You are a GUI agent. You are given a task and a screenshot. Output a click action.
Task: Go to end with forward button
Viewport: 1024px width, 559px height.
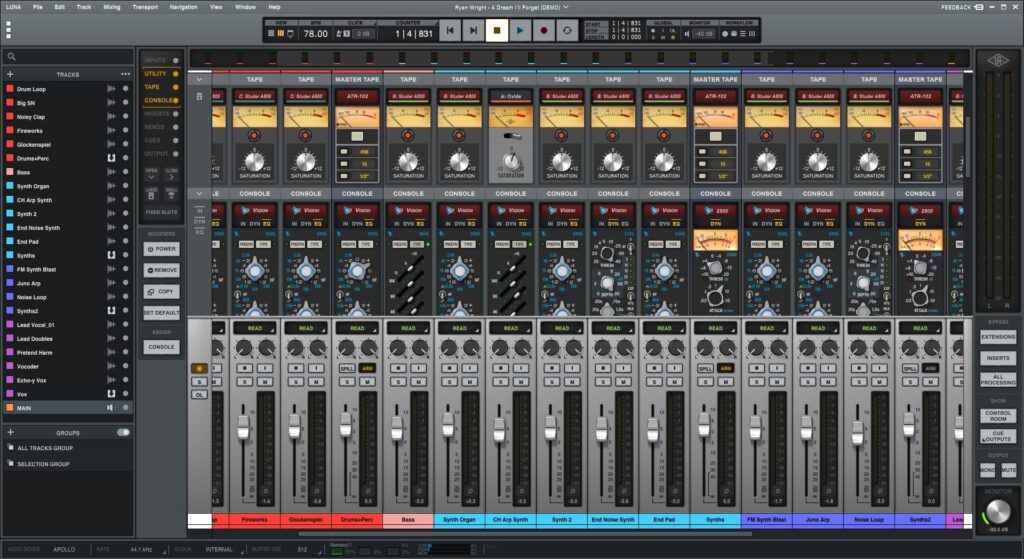(473, 30)
